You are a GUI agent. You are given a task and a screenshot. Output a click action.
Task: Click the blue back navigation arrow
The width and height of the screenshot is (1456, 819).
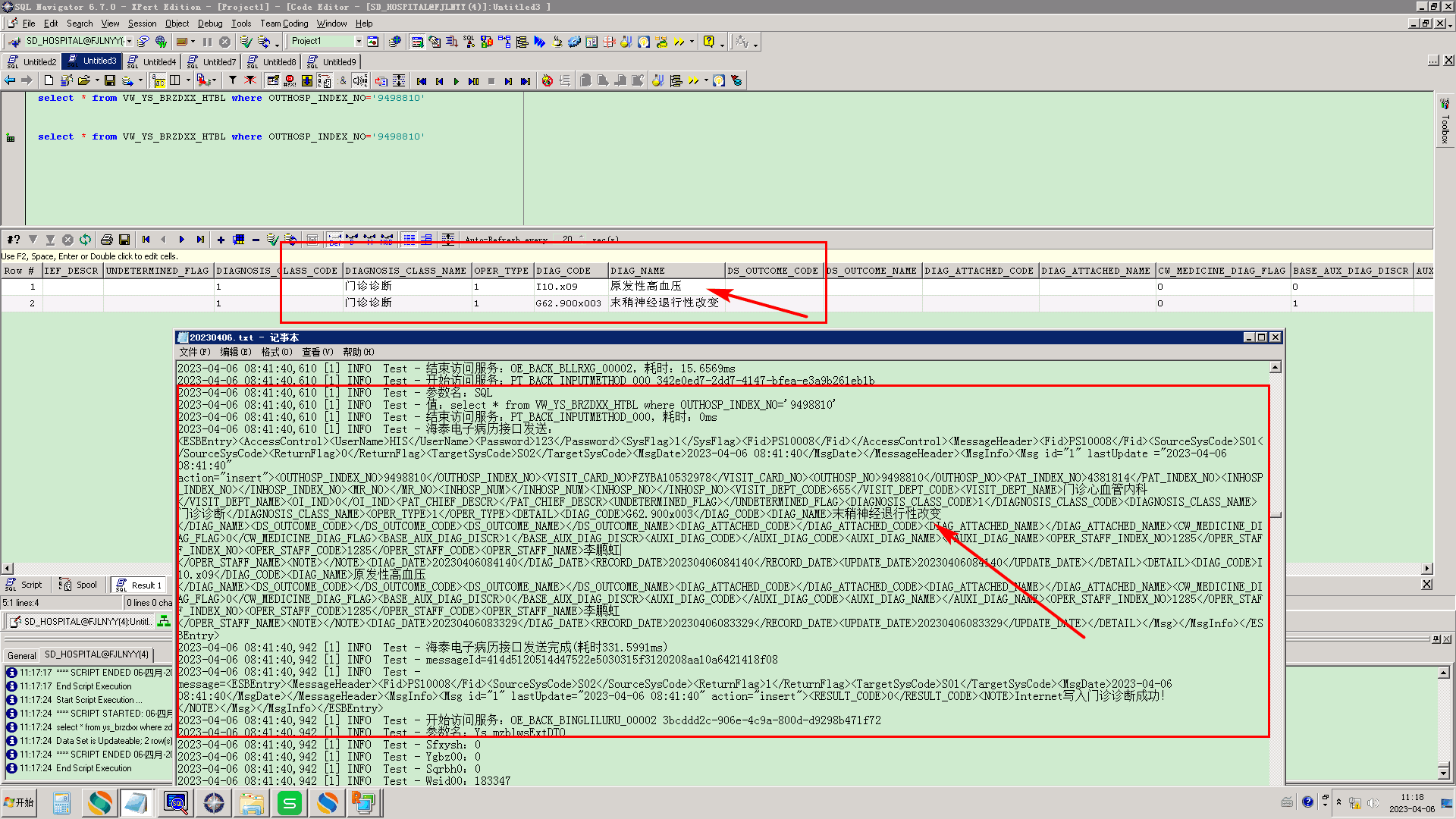(x=10, y=80)
